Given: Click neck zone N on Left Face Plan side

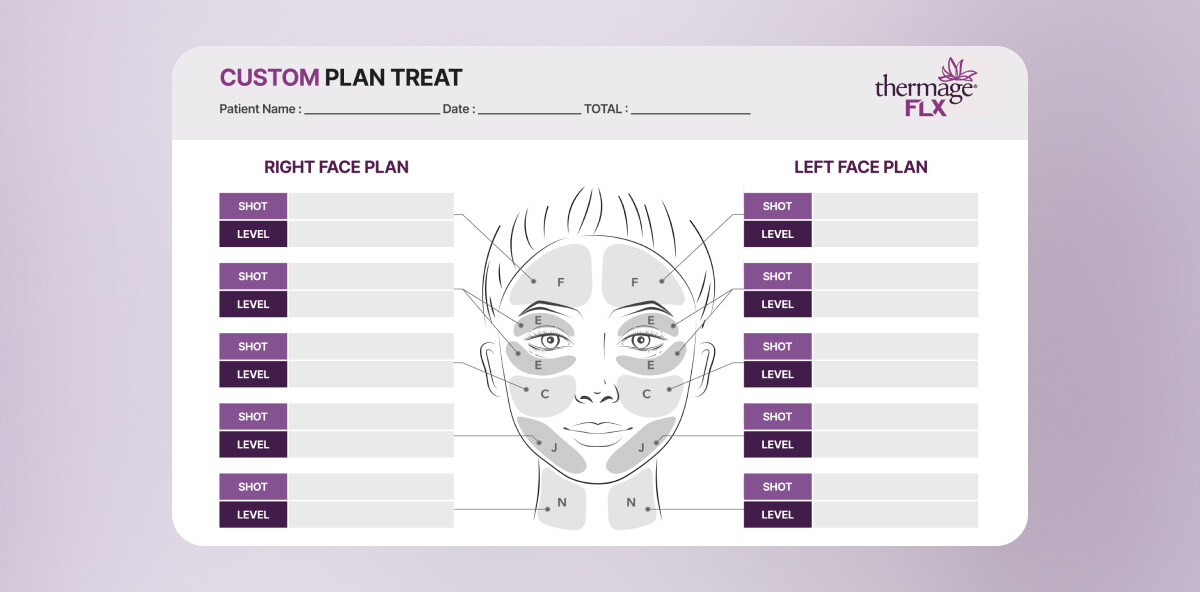Looking at the screenshot, I should (x=632, y=501).
